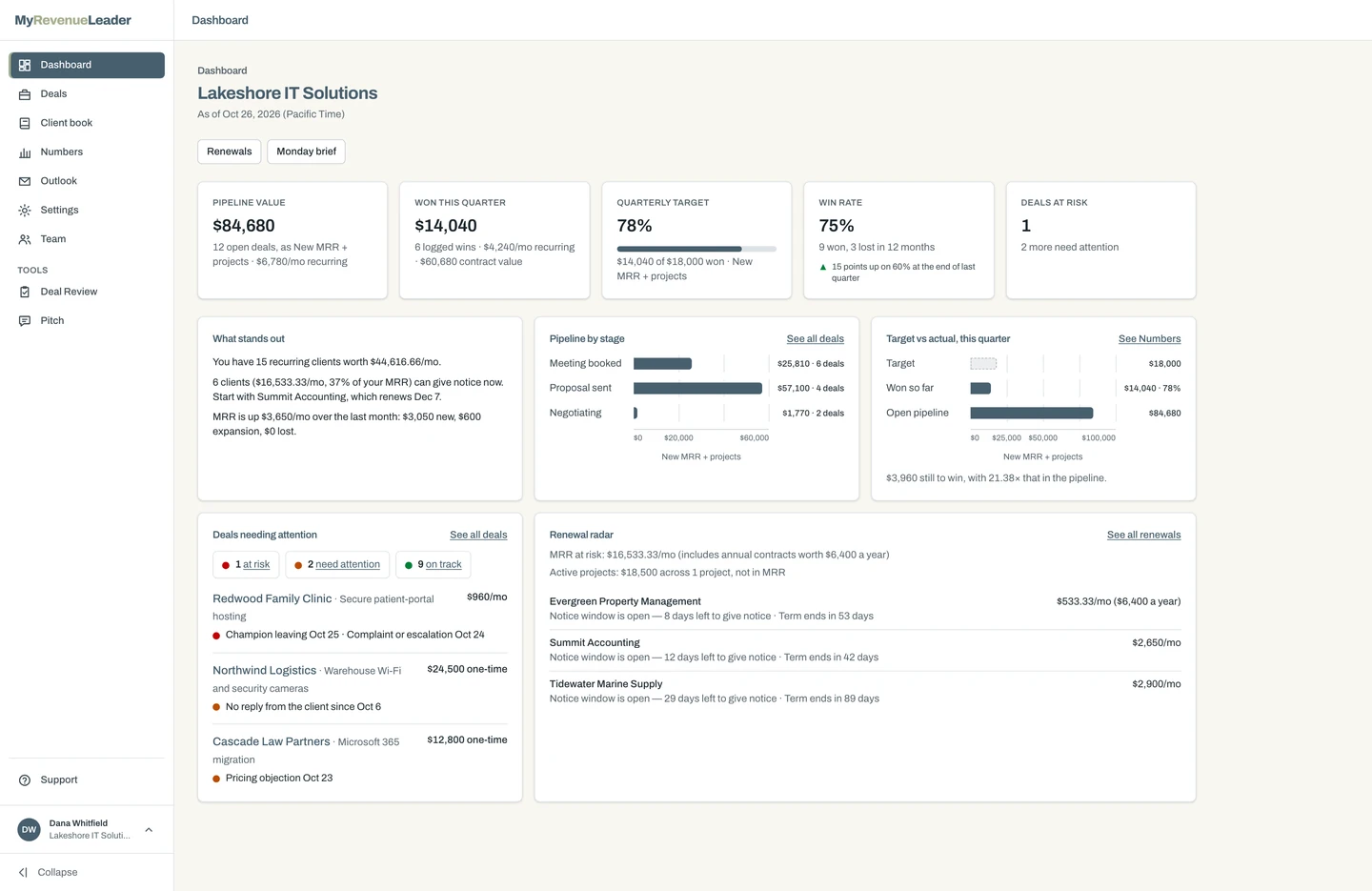Click the Numbers bar chart icon
This screenshot has height=891, width=1372.
[25, 152]
